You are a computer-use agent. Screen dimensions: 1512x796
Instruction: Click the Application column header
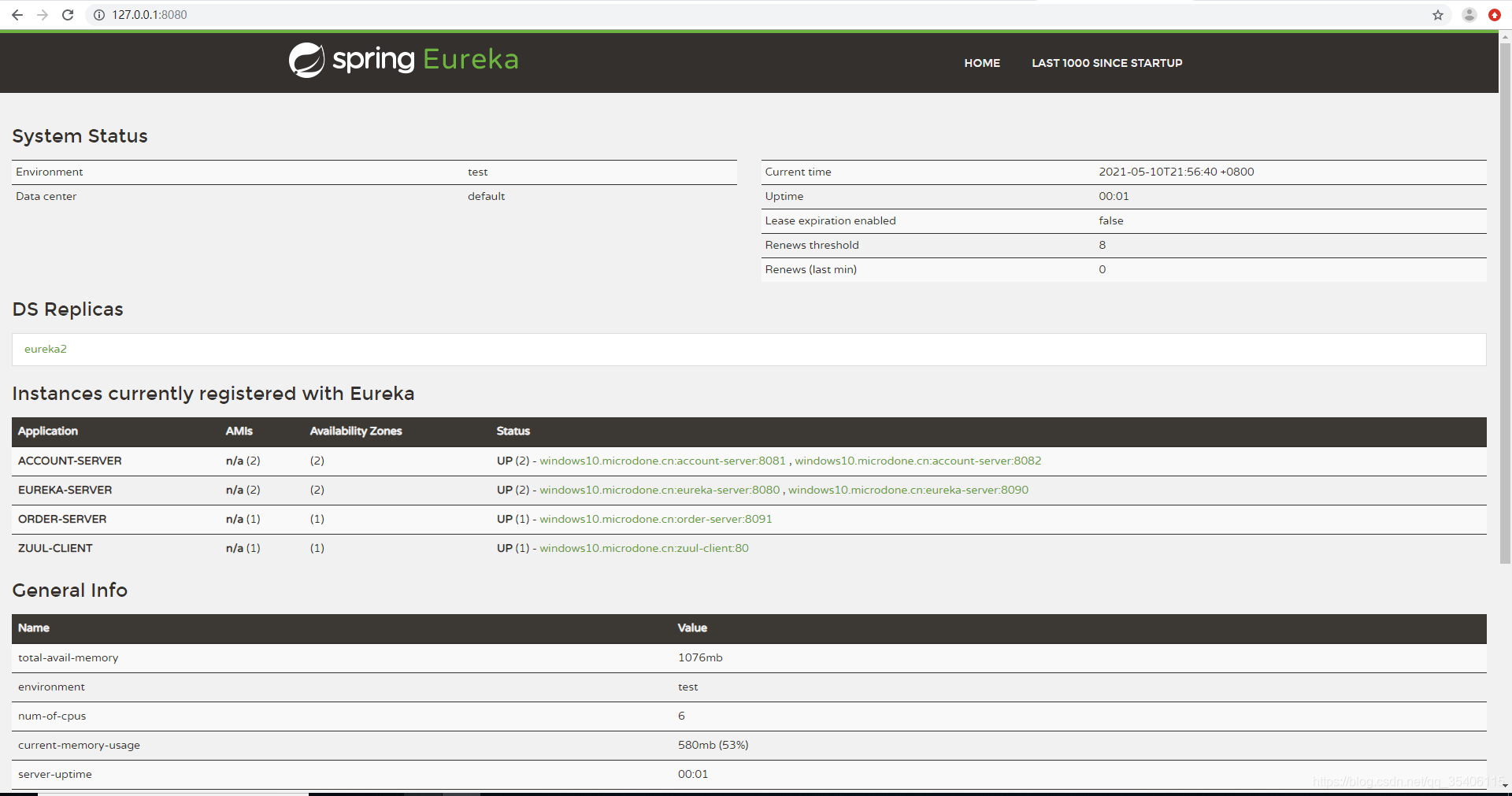[48, 431]
